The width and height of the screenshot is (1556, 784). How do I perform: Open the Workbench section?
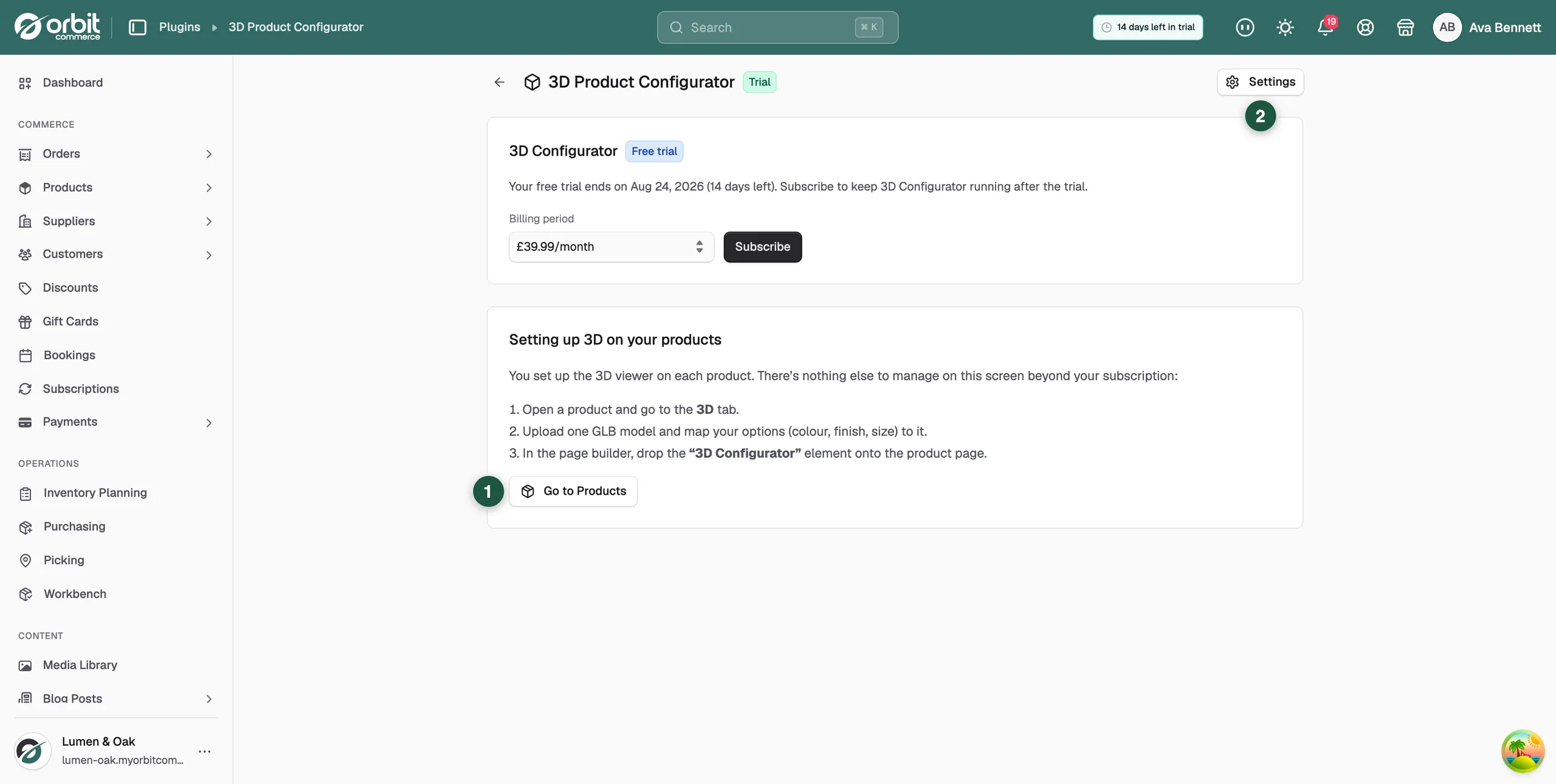click(x=116, y=594)
